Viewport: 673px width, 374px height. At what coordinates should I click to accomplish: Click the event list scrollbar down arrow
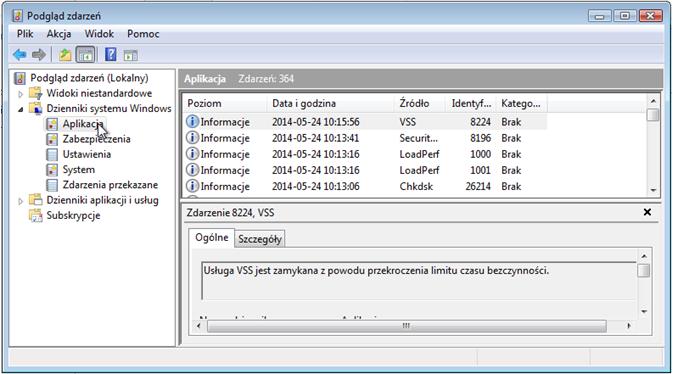[x=653, y=190]
